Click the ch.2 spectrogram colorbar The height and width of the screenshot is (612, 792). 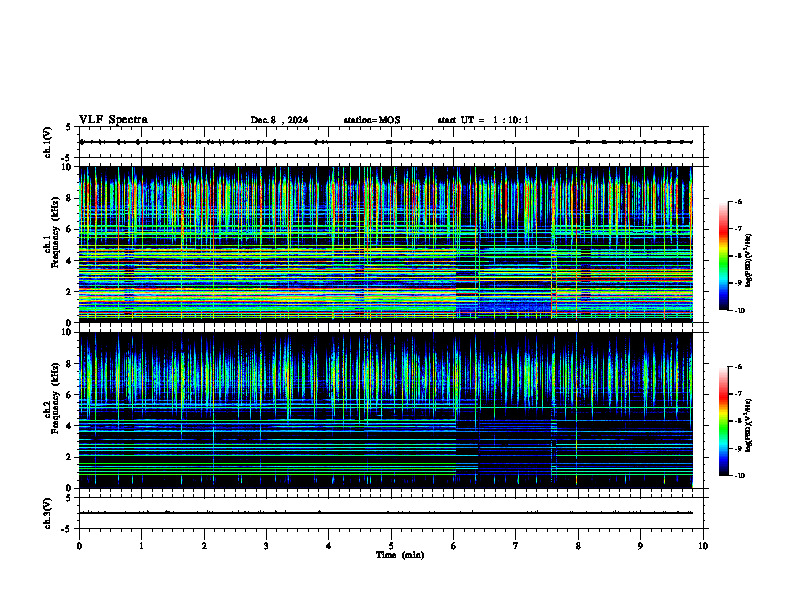tap(723, 421)
